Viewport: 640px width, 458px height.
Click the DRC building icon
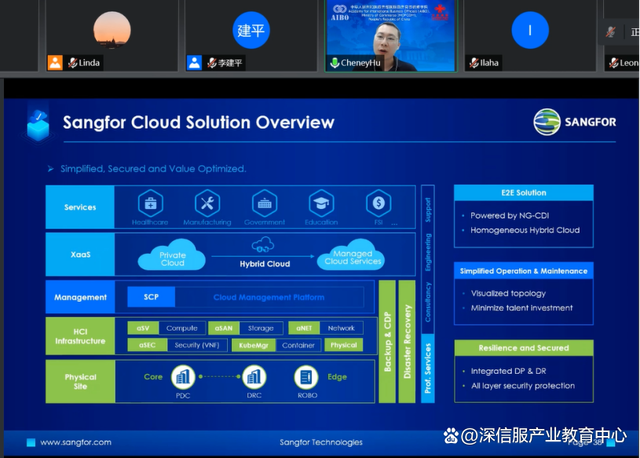pos(254,377)
